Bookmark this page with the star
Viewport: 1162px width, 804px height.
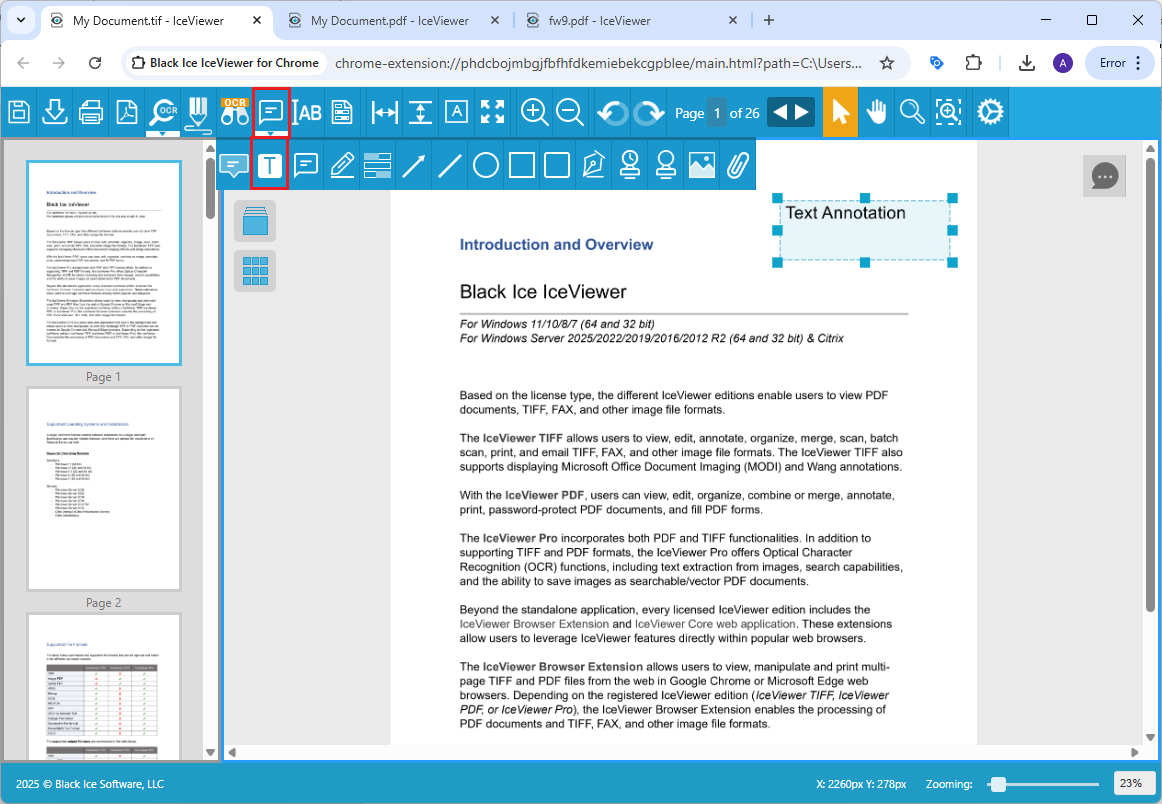pyautogui.click(x=886, y=63)
